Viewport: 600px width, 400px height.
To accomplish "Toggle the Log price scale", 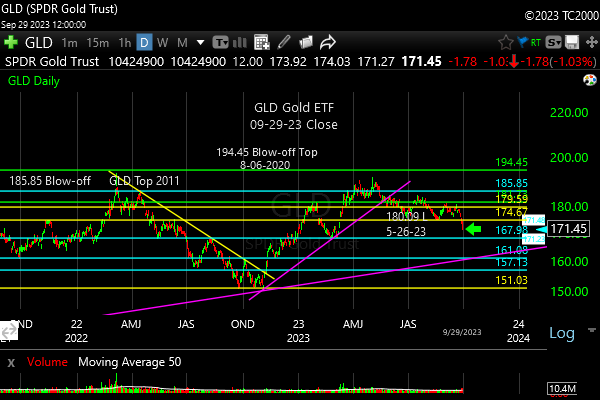I will point(562,333).
